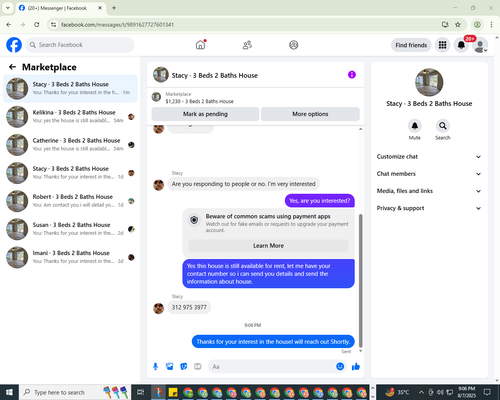The height and width of the screenshot is (400, 500).
Task: Click the address bar URL
Action: (x=117, y=25)
